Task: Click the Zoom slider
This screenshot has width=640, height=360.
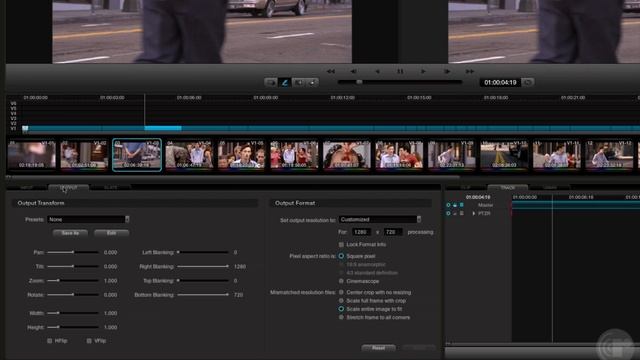Action: coord(73,281)
